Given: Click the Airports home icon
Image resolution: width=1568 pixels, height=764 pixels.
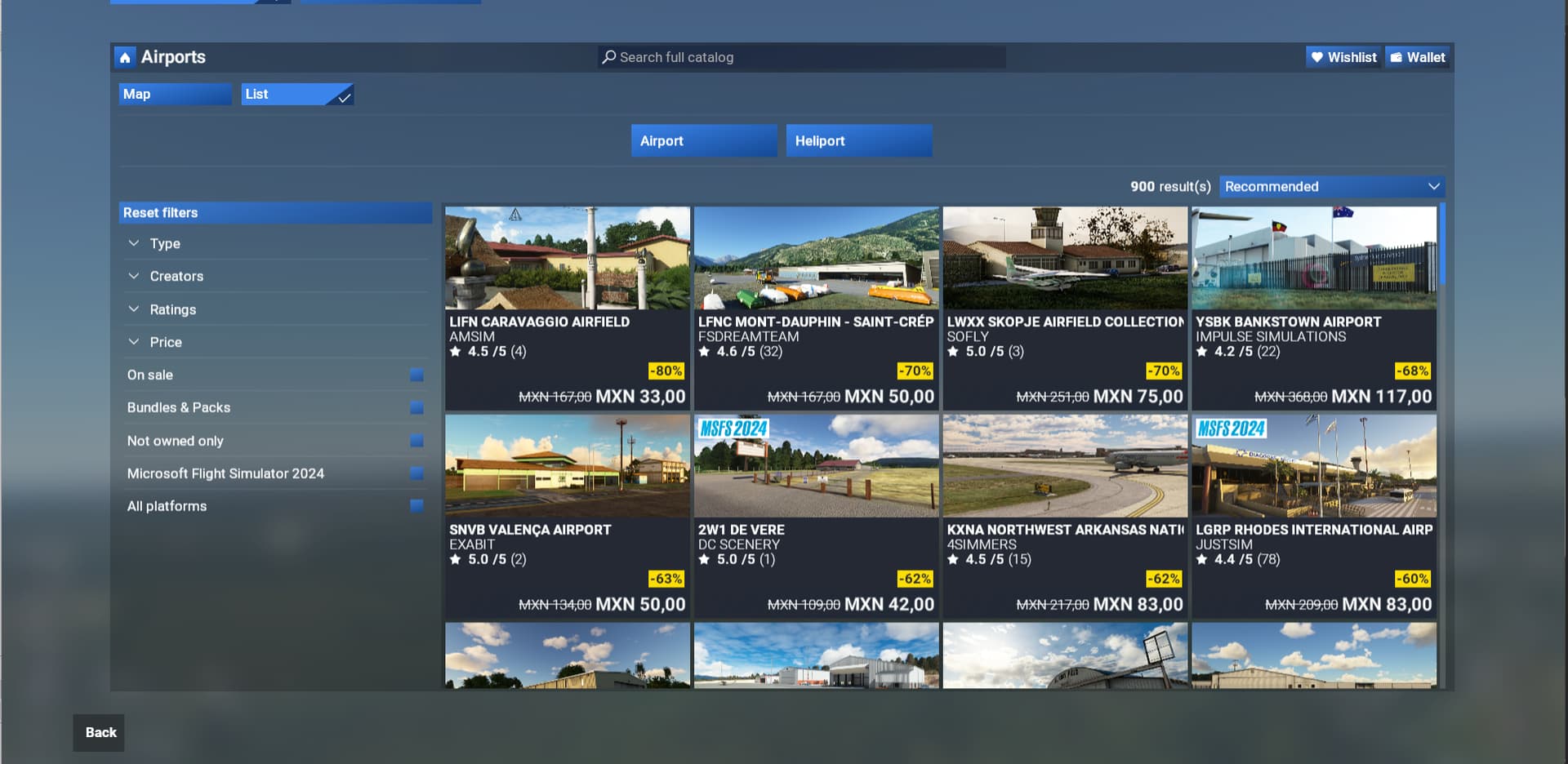Looking at the screenshot, I should click(125, 57).
